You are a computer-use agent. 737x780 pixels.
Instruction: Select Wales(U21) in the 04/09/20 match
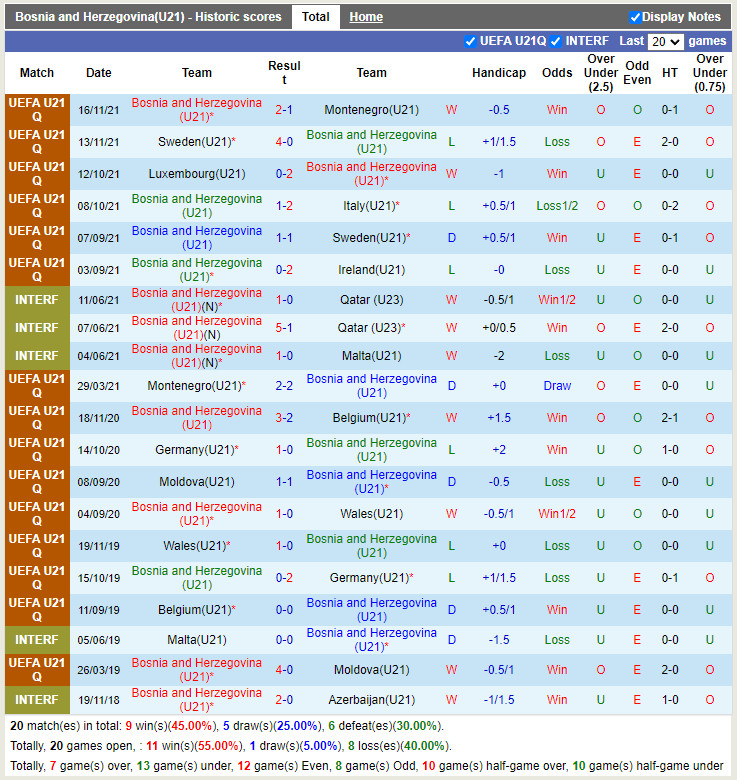(371, 514)
